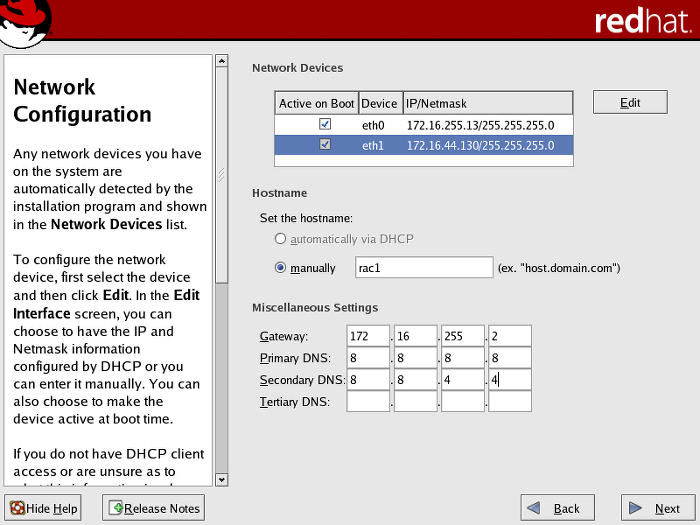Select automatically via DHCP radio option
Viewport: 700px width, 525px height.
click(280, 239)
